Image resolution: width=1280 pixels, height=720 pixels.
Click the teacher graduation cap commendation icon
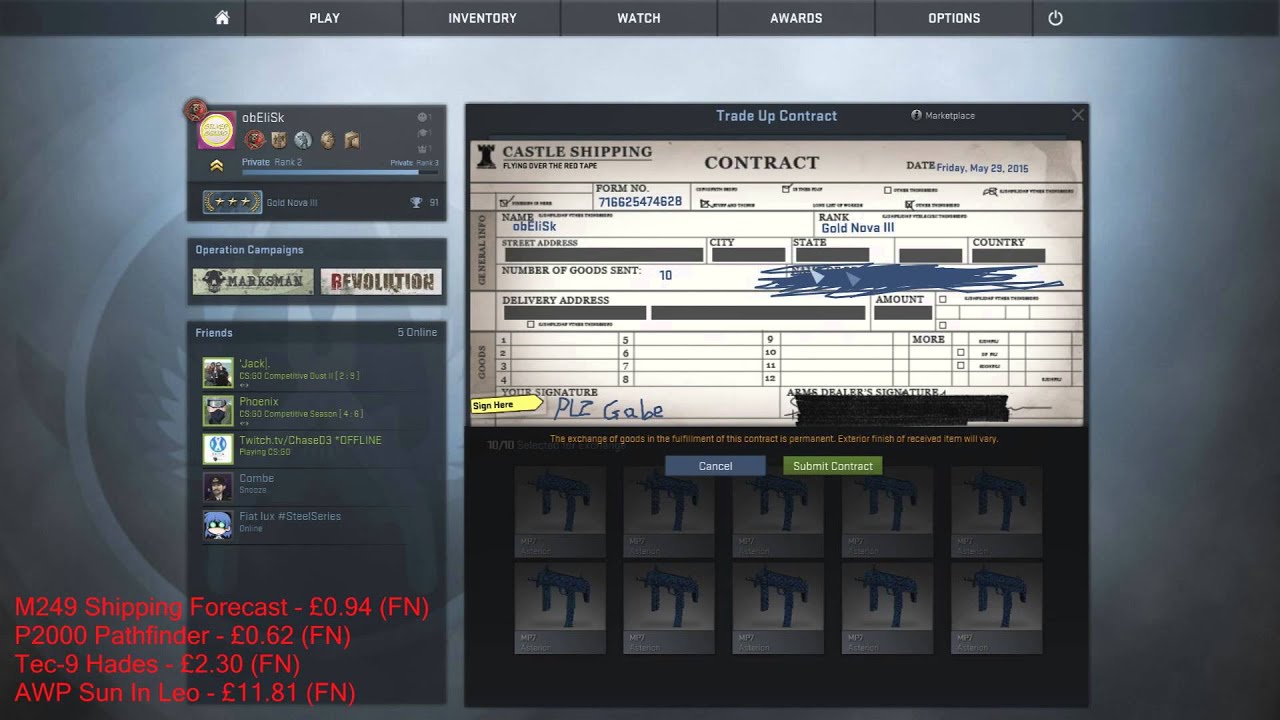[422, 133]
